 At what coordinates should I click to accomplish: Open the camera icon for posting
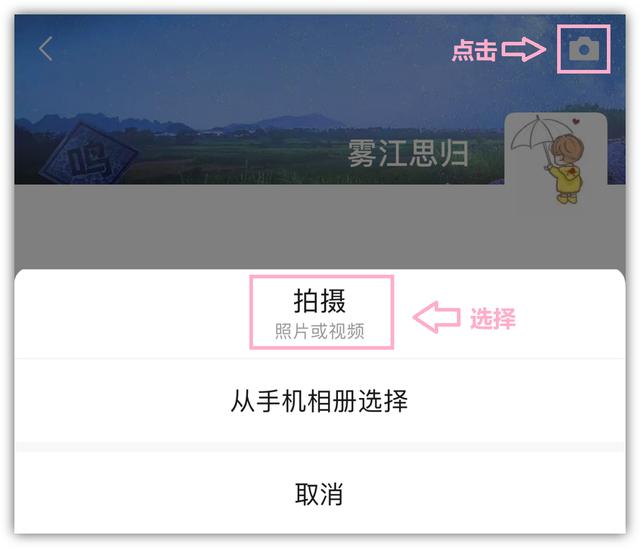[584, 49]
